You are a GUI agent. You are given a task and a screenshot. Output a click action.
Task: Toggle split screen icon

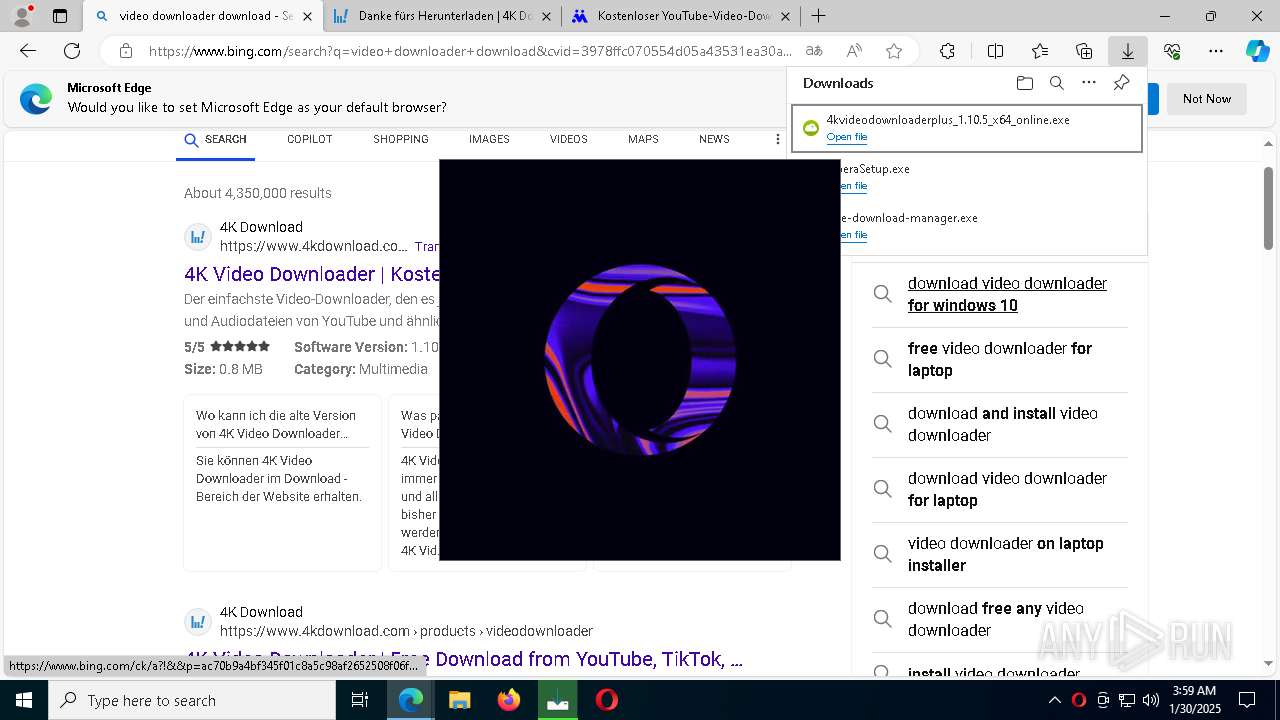996,51
